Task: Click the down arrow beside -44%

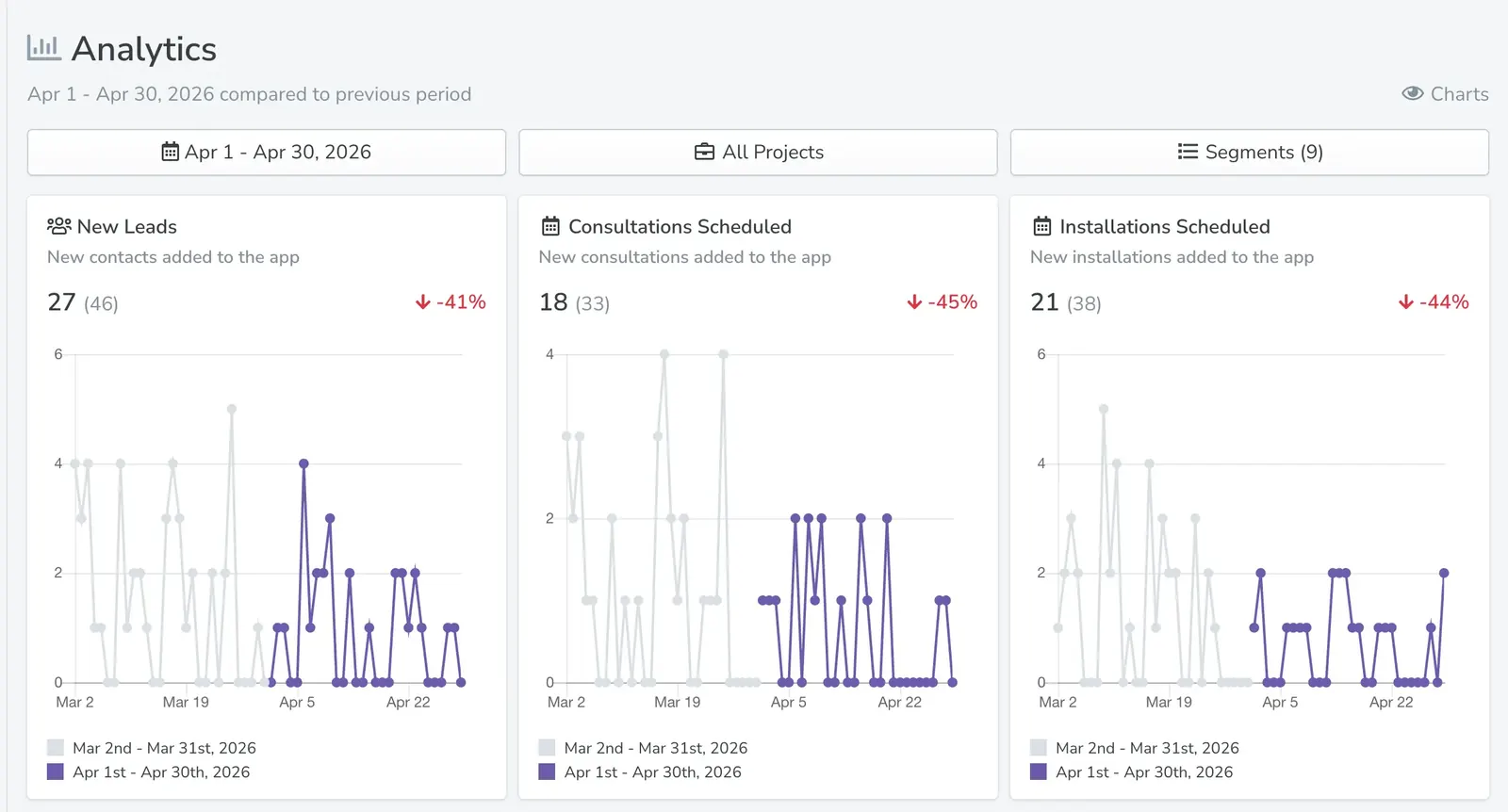Action: (1405, 302)
